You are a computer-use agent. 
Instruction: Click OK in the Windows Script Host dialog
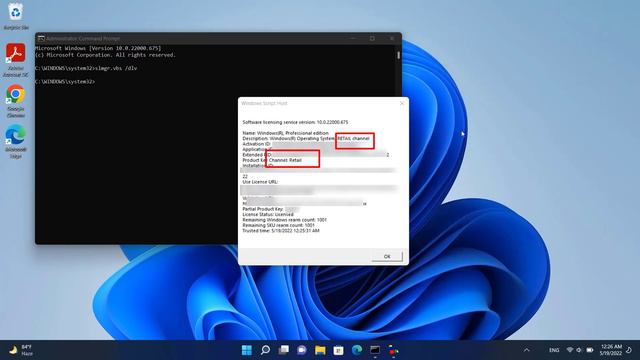click(387, 256)
